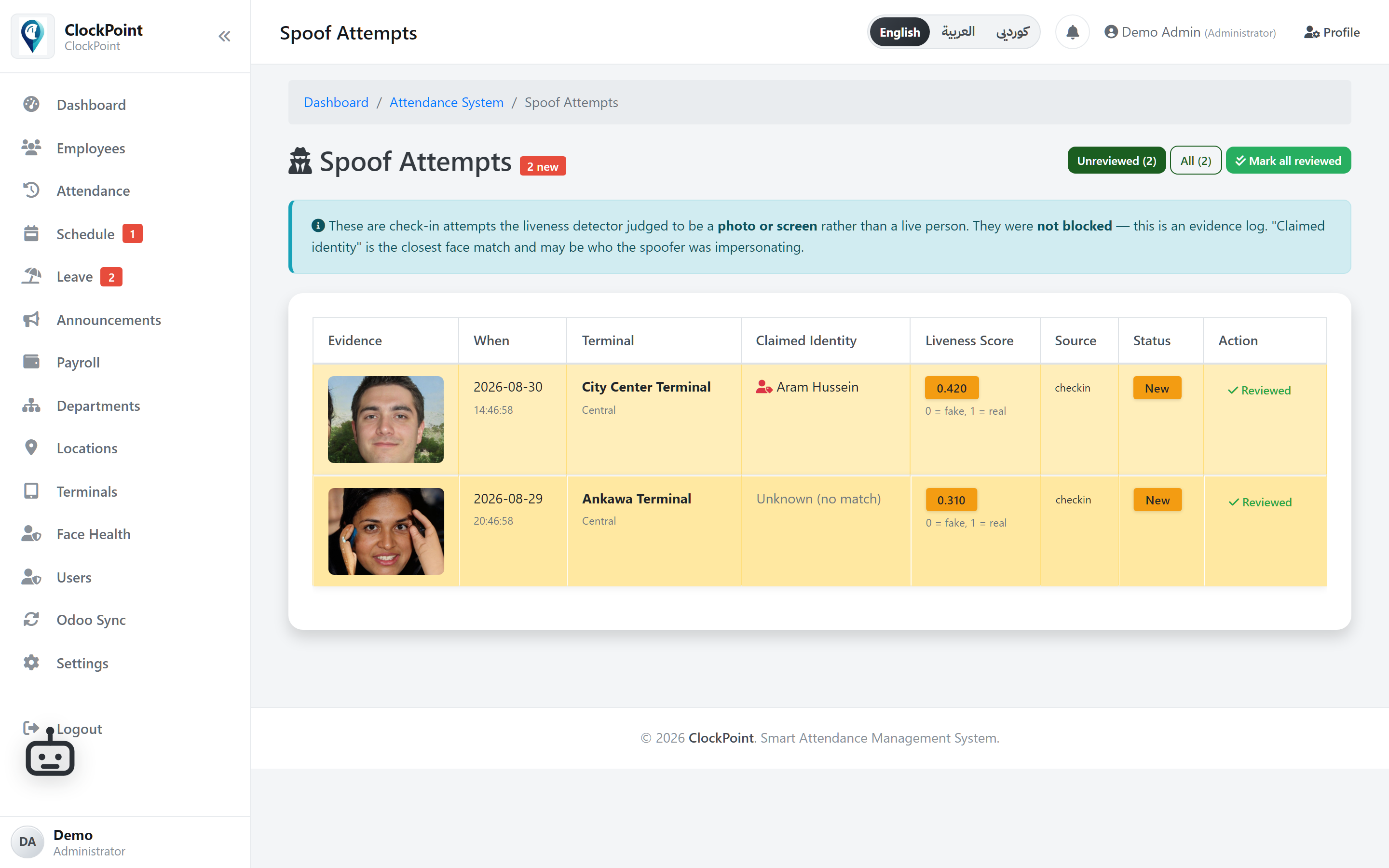Open Settings gear icon in sidebar
This screenshot has width=1389, height=868.
pyautogui.click(x=31, y=663)
